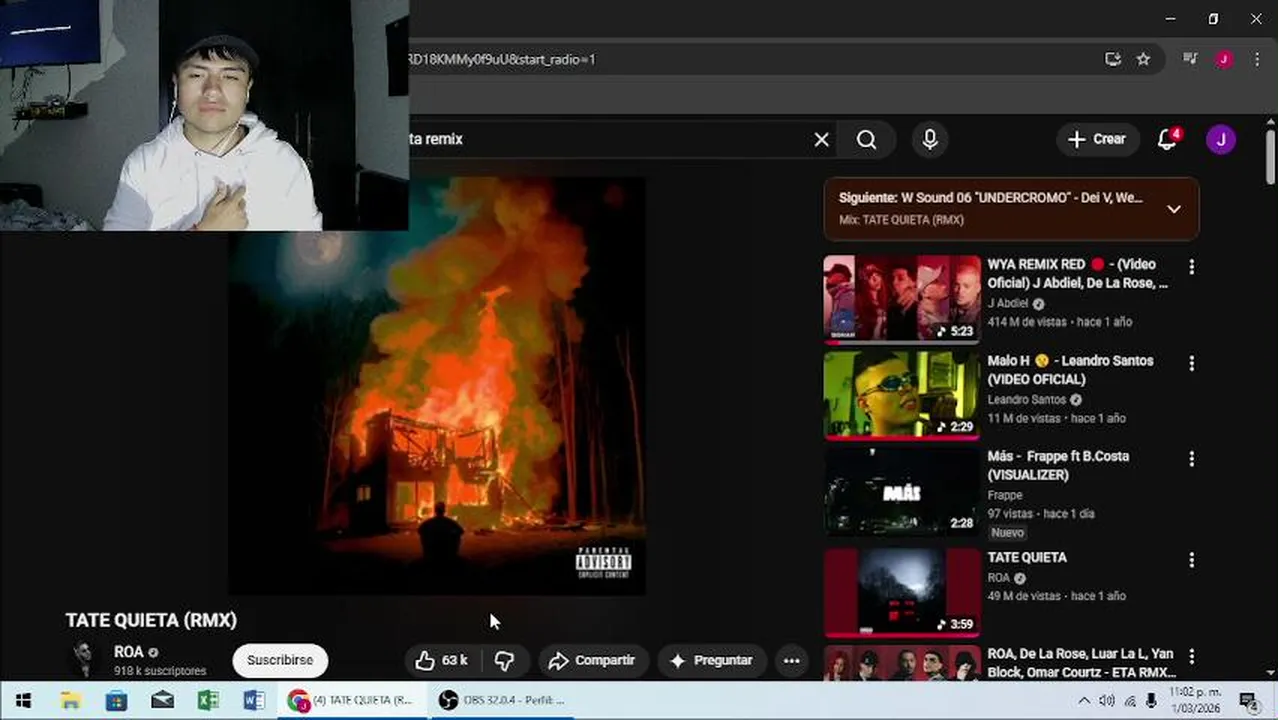Click the YouTube search magnifier button
Viewport: 1278px width, 720px height.
click(x=866, y=140)
